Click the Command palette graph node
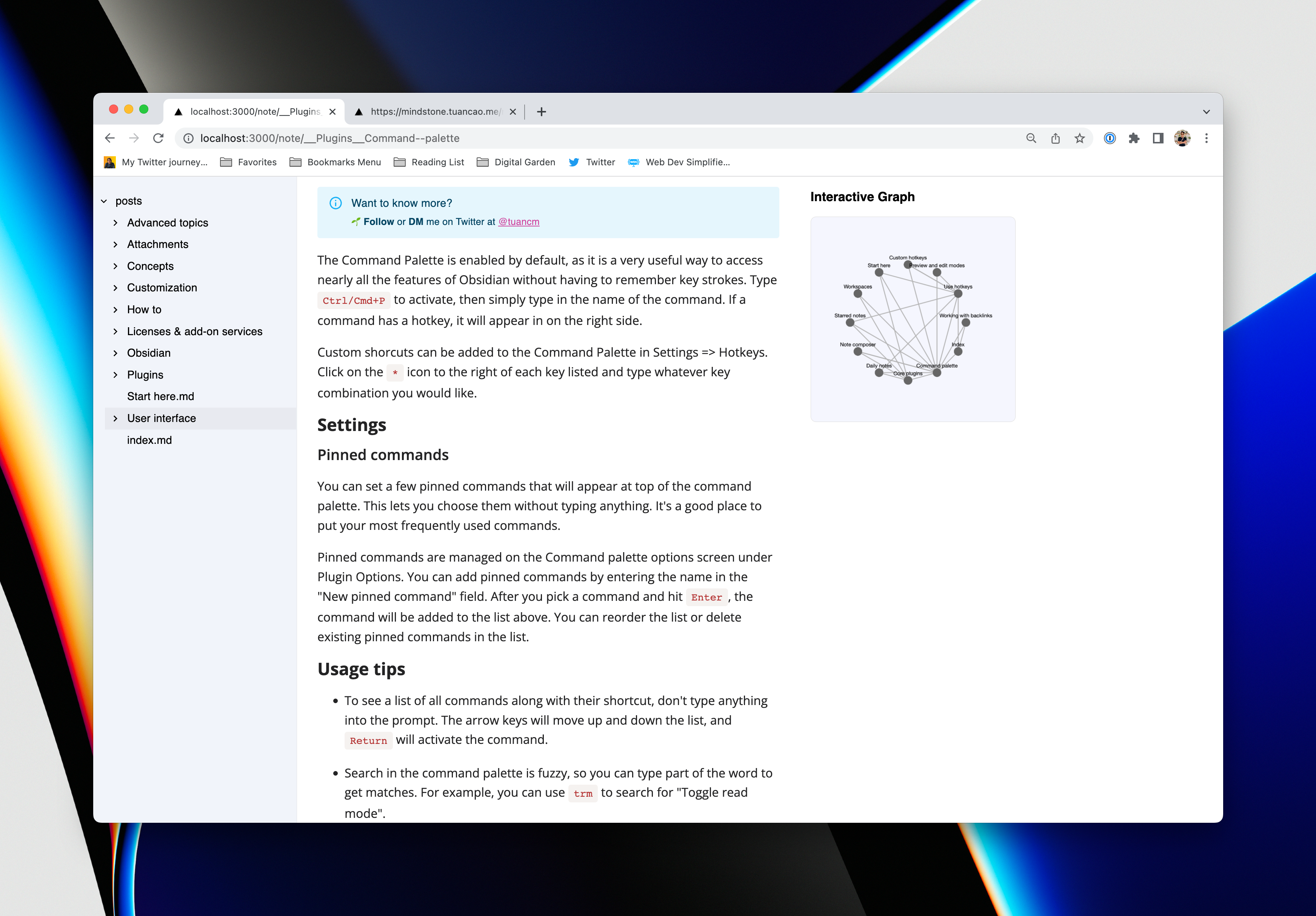1316x916 pixels. coord(937,373)
